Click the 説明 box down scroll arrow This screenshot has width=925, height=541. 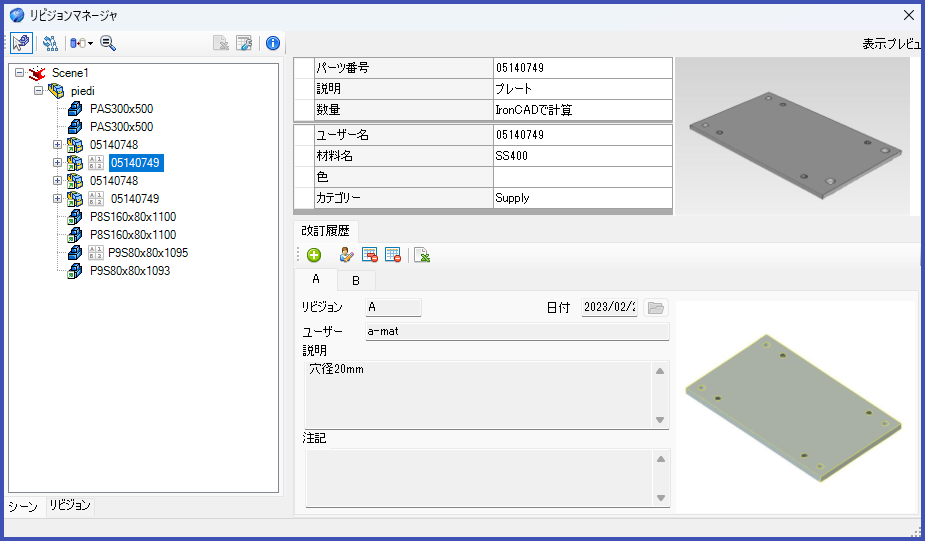(660, 420)
